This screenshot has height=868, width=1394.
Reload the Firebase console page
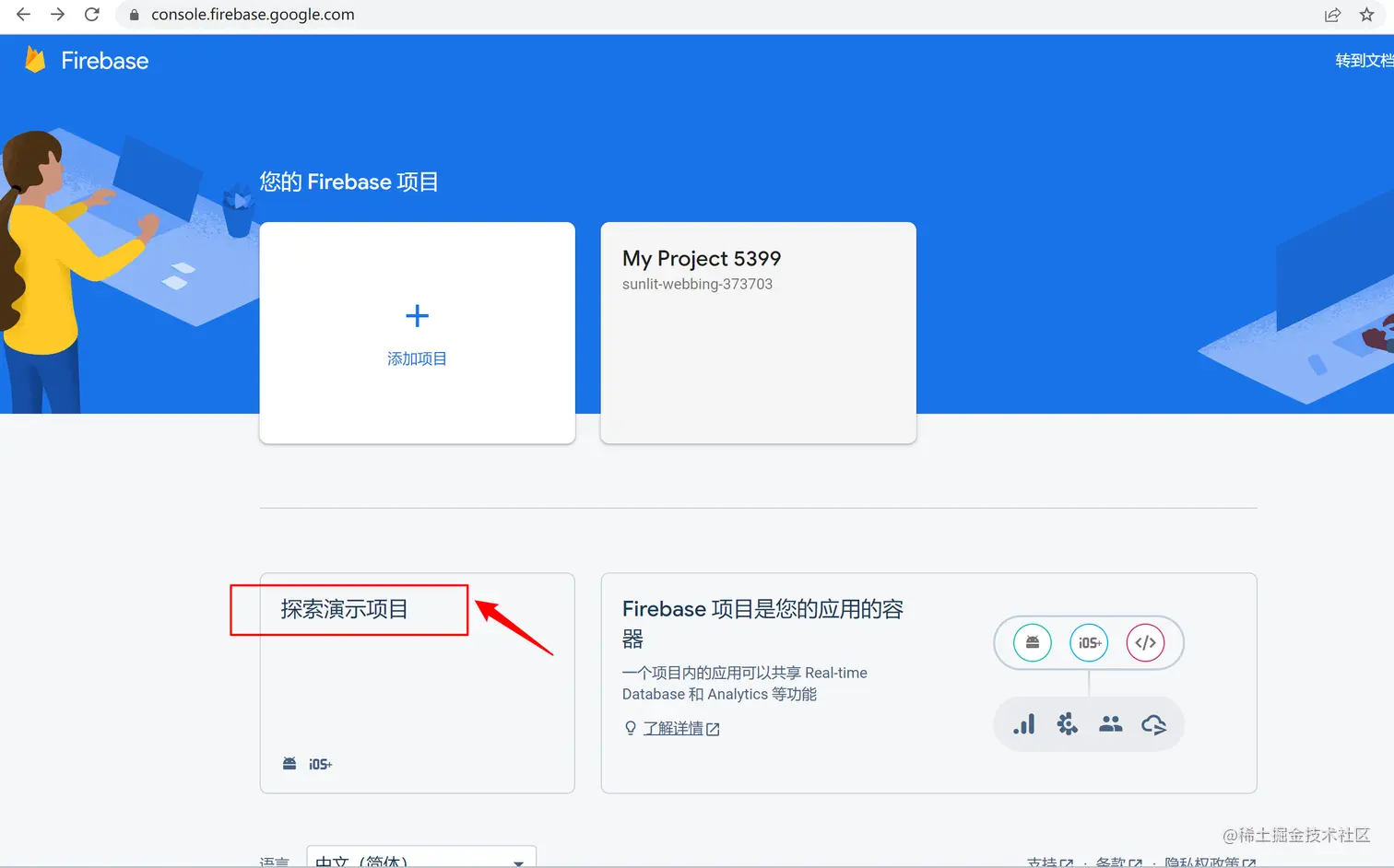pyautogui.click(x=91, y=15)
